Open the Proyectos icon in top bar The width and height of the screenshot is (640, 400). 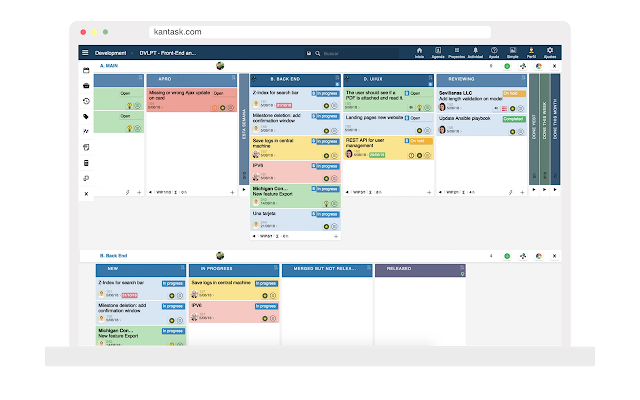tap(456, 53)
